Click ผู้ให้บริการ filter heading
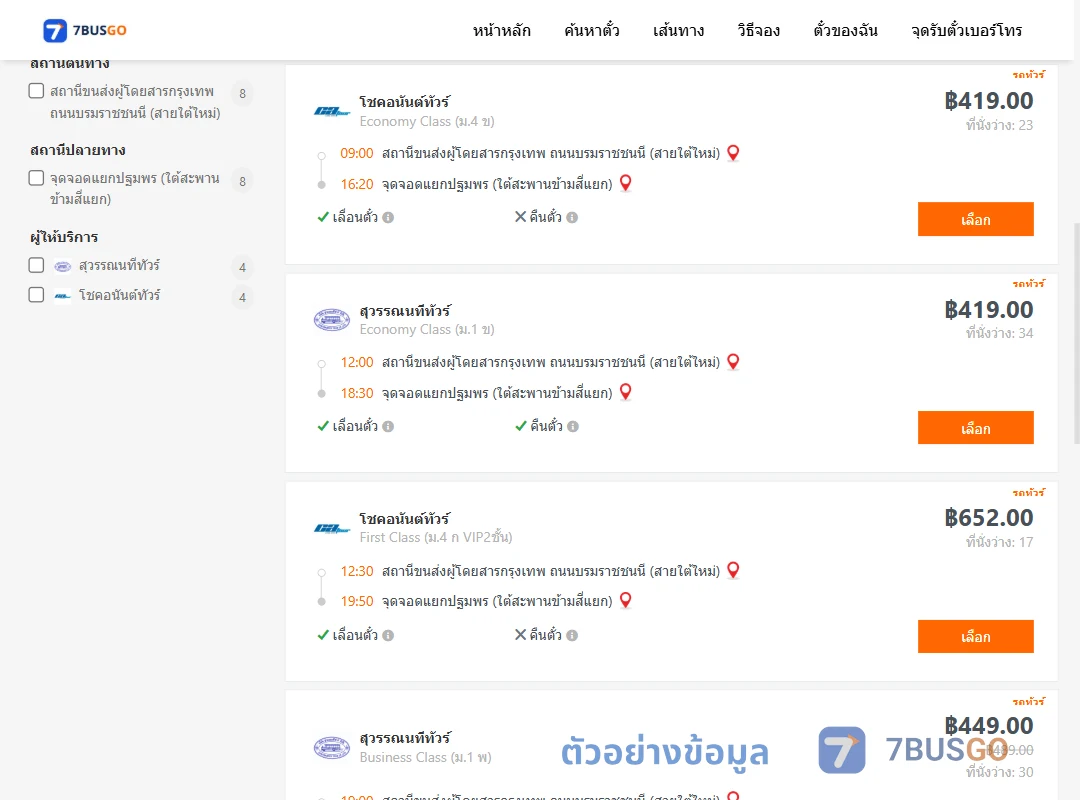The image size is (1080, 800). [x=64, y=237]
